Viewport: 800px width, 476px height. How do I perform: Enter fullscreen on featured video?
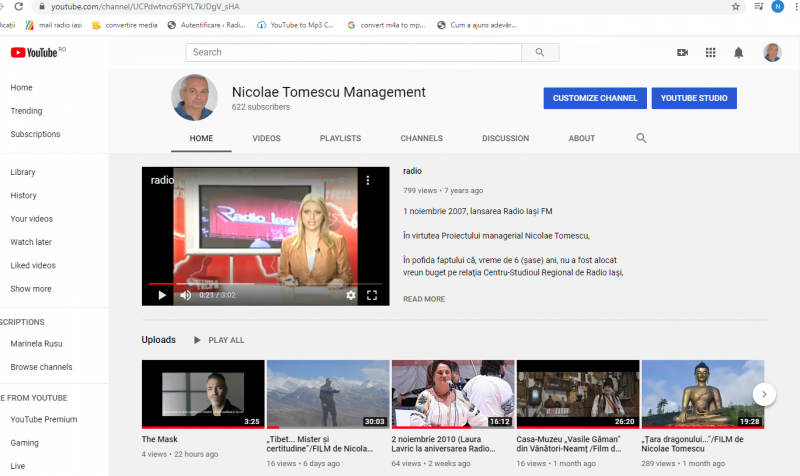coord(372,295)
